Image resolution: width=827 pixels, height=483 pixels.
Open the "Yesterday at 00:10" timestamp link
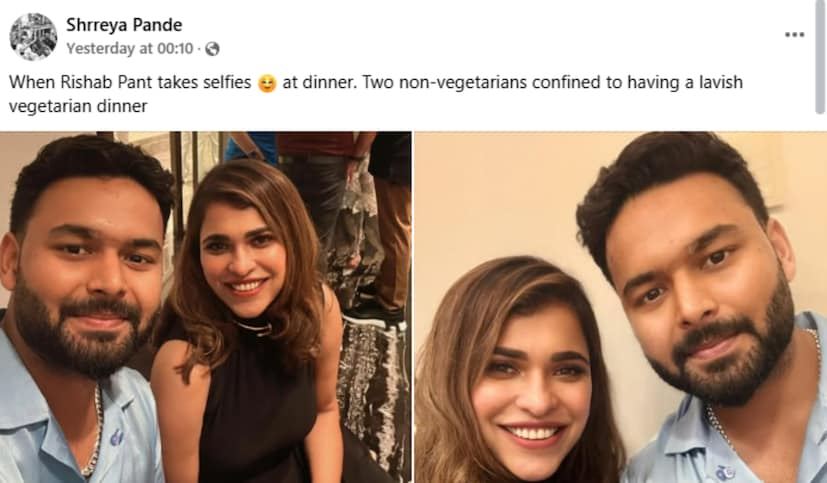click(x=130, y=48)
